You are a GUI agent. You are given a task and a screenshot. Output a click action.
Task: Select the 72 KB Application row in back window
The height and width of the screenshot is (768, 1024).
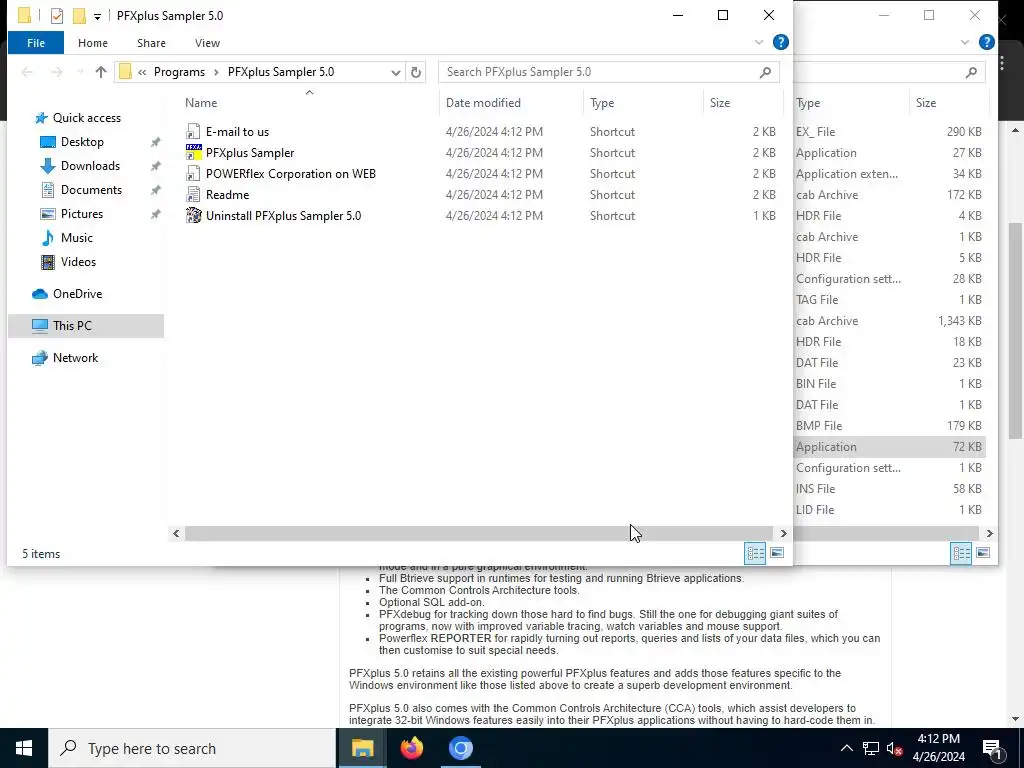pyautogui.click(x=889, y=447)
